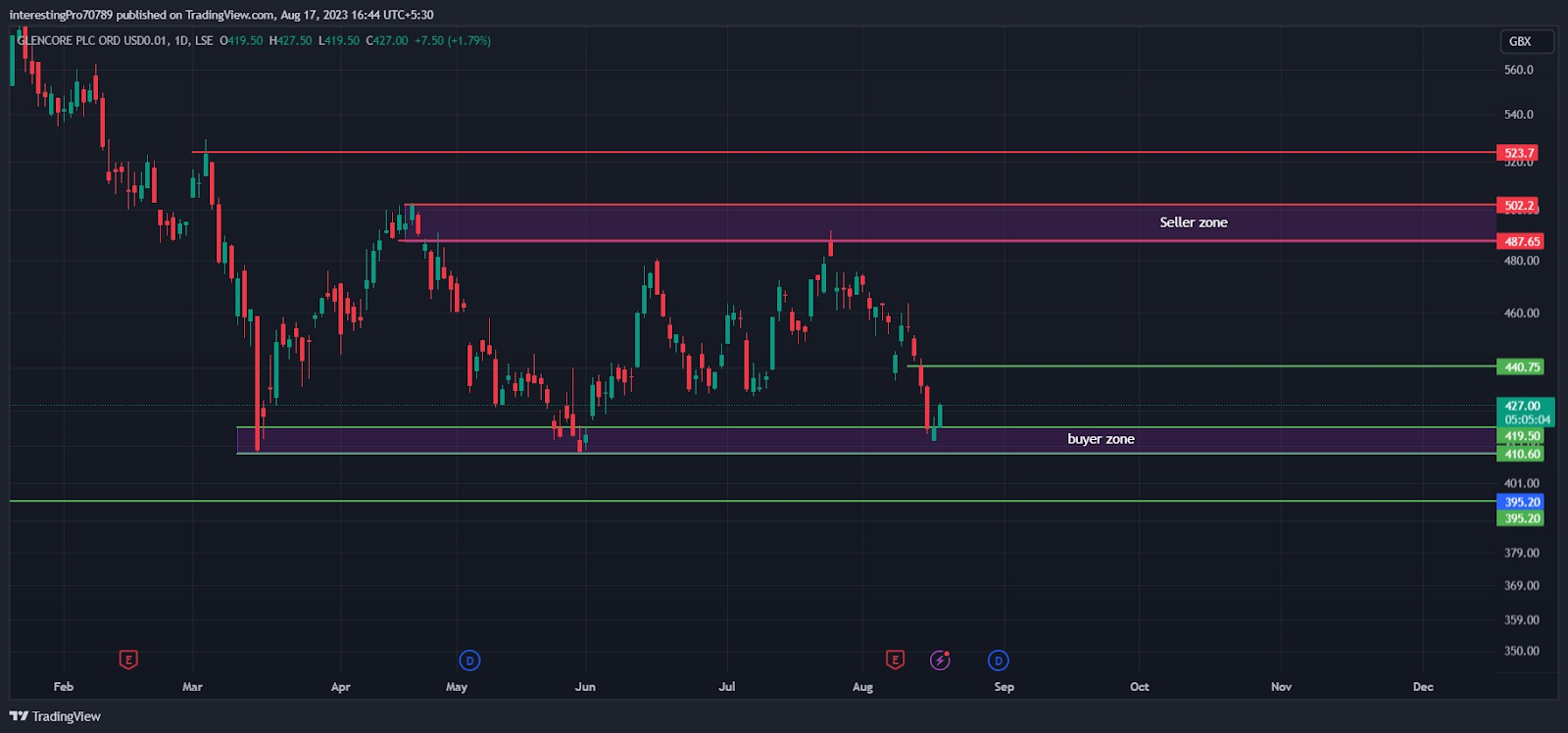Click the 540.0 price axis value

1519,115
